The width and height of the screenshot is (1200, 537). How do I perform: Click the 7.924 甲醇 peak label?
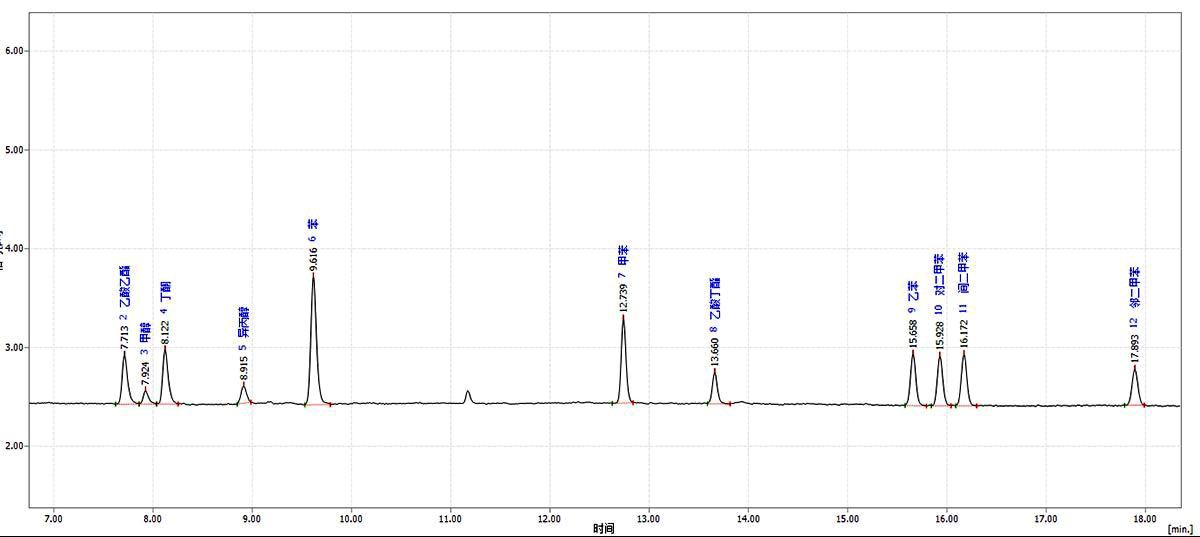coord(145,354)
